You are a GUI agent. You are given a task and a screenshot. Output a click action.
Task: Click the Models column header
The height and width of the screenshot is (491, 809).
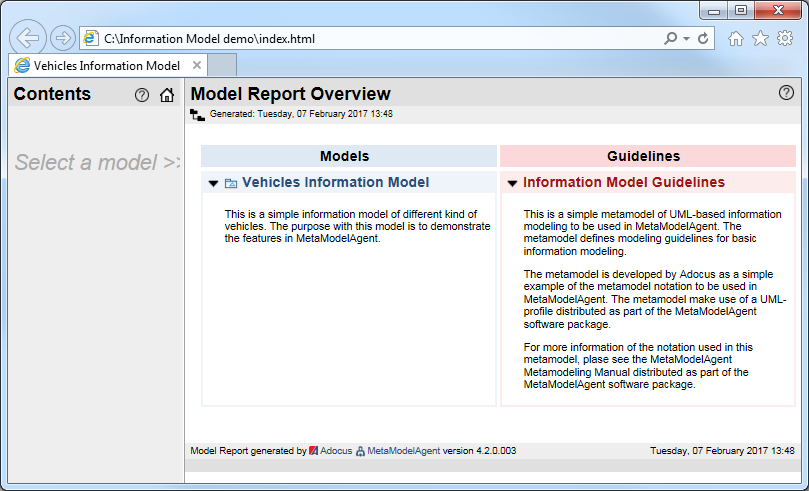point(349,156)
